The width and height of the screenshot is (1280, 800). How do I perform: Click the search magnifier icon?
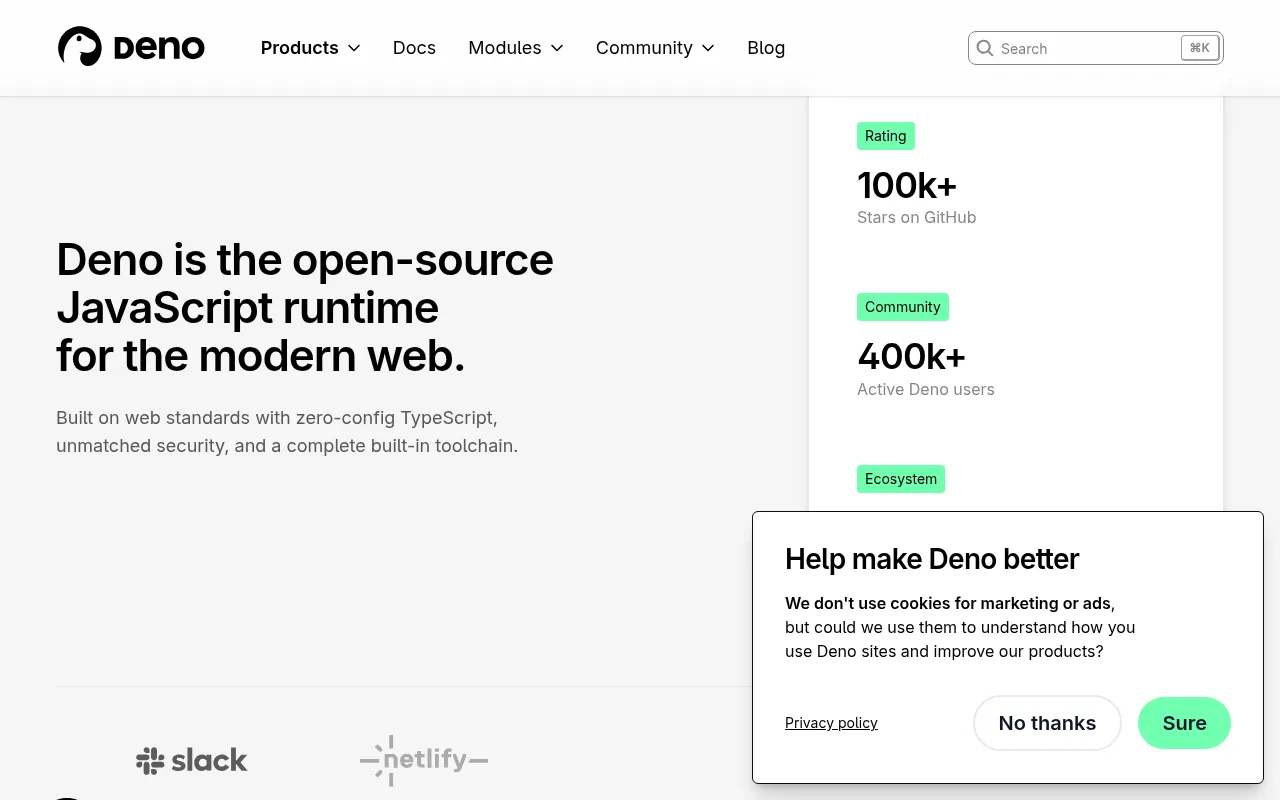click(985, 48)
